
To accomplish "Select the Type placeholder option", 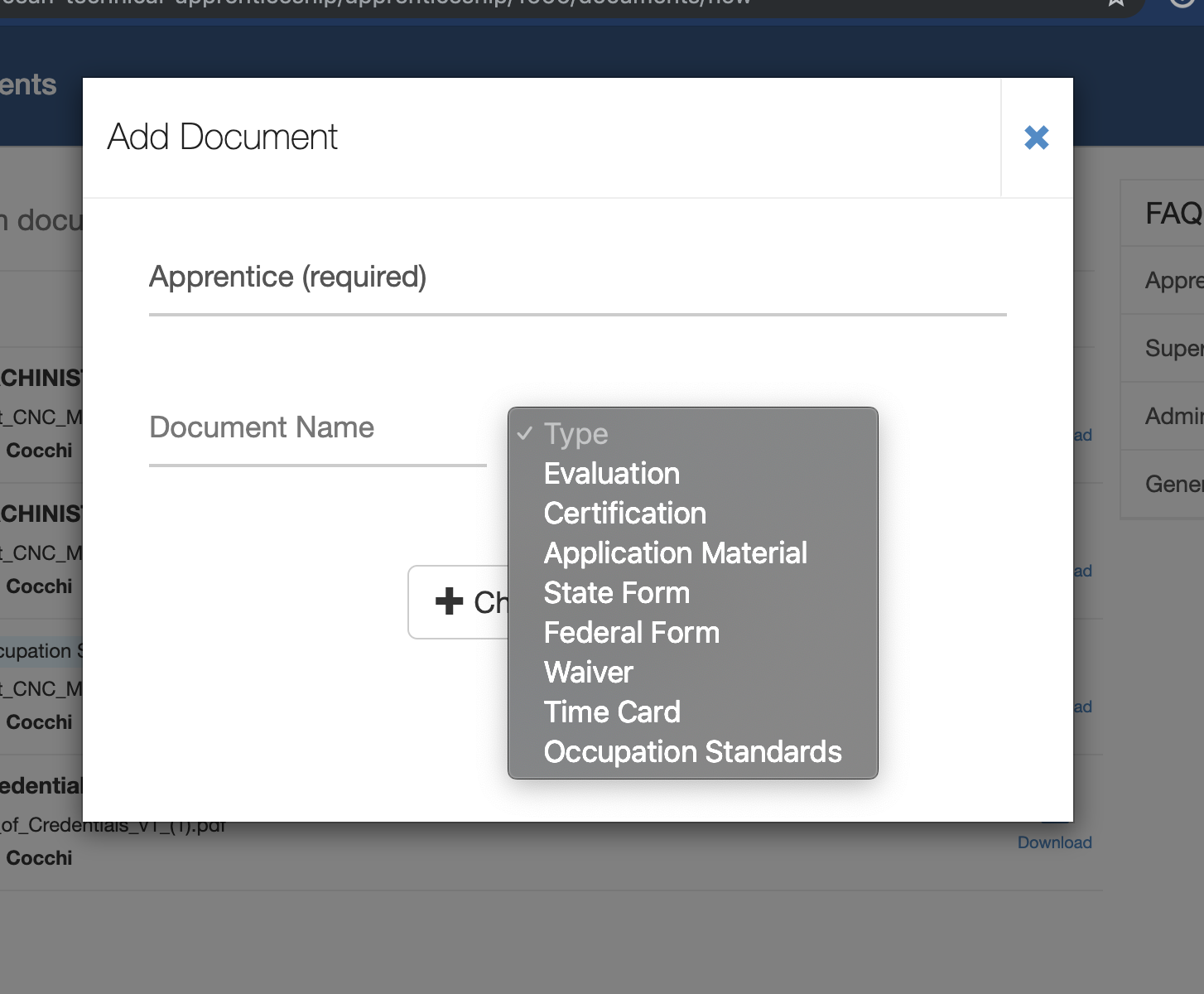I will click(692, 434).
